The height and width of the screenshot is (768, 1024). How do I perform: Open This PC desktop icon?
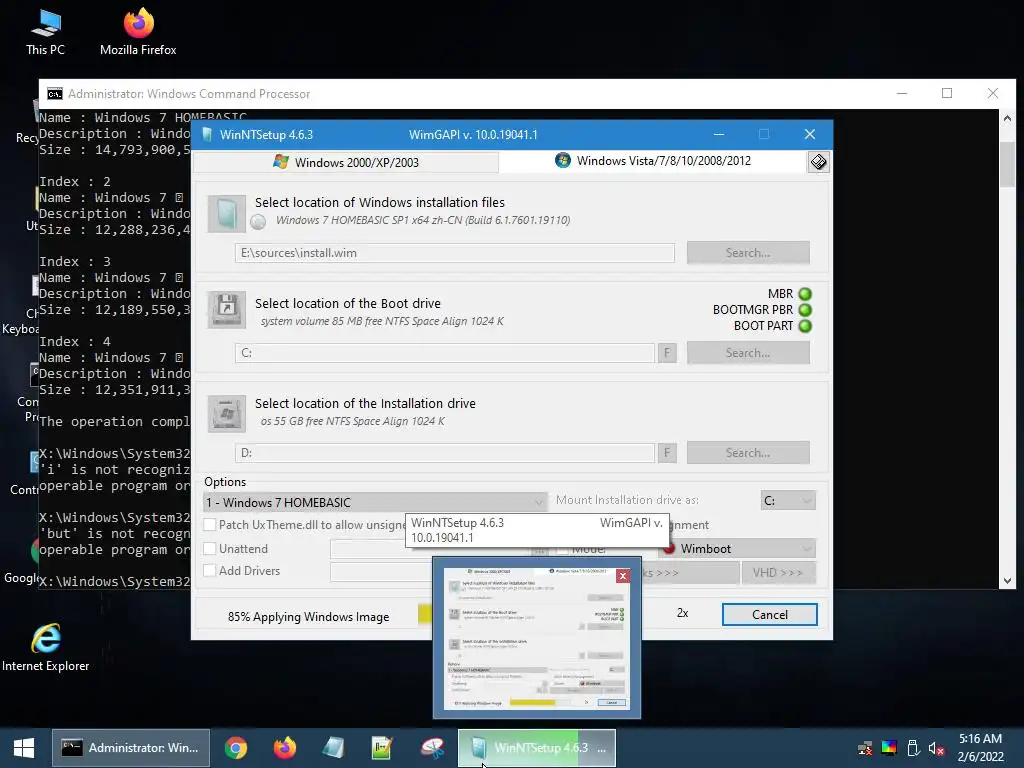click(45, 32)
